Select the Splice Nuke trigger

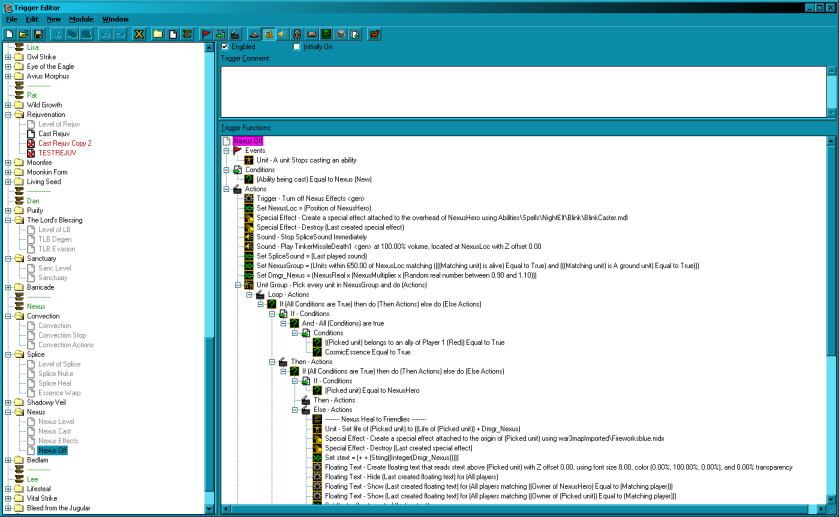56,374
